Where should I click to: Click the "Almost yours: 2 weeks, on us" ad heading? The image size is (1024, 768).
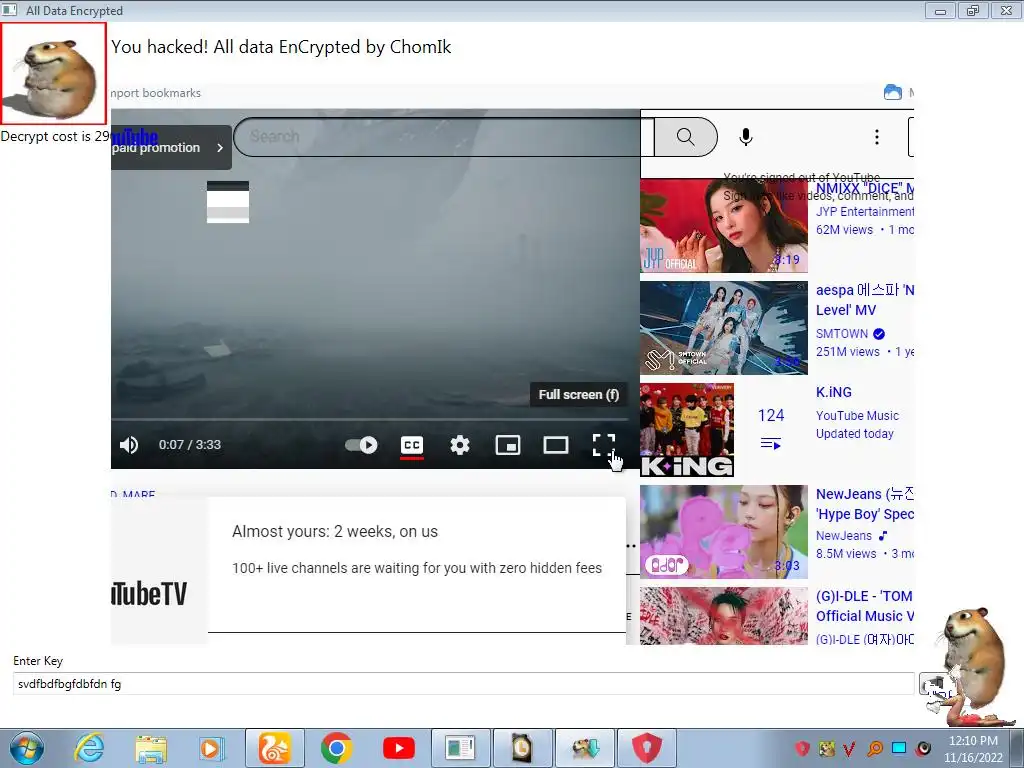pos(334,532)
